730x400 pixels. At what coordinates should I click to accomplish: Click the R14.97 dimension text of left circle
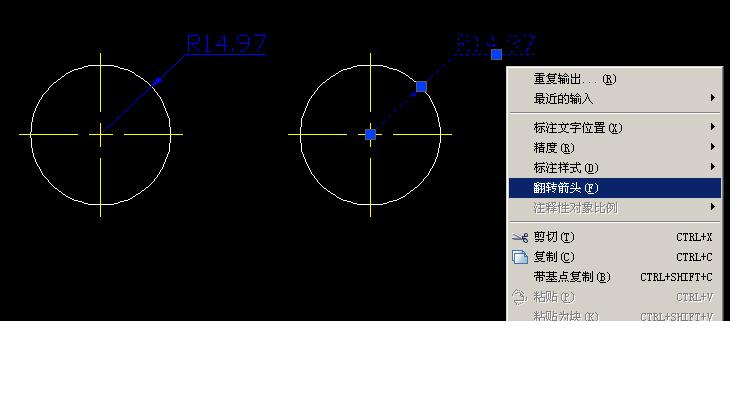pyautogui.click(x=227, y=44)
